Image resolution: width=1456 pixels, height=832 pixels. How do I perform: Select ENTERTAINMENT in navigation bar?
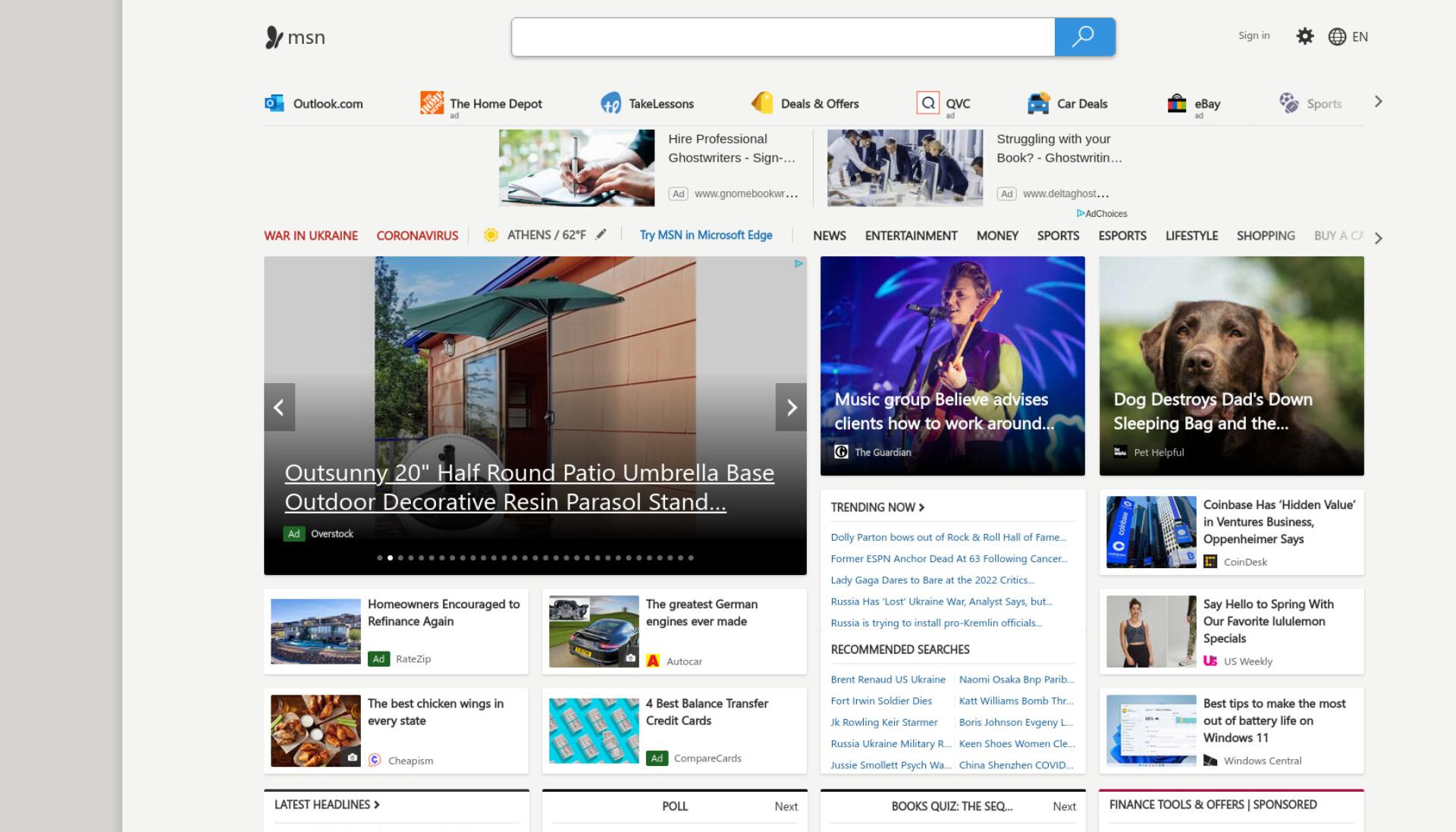pyautogui.click(x=911, y=236)
